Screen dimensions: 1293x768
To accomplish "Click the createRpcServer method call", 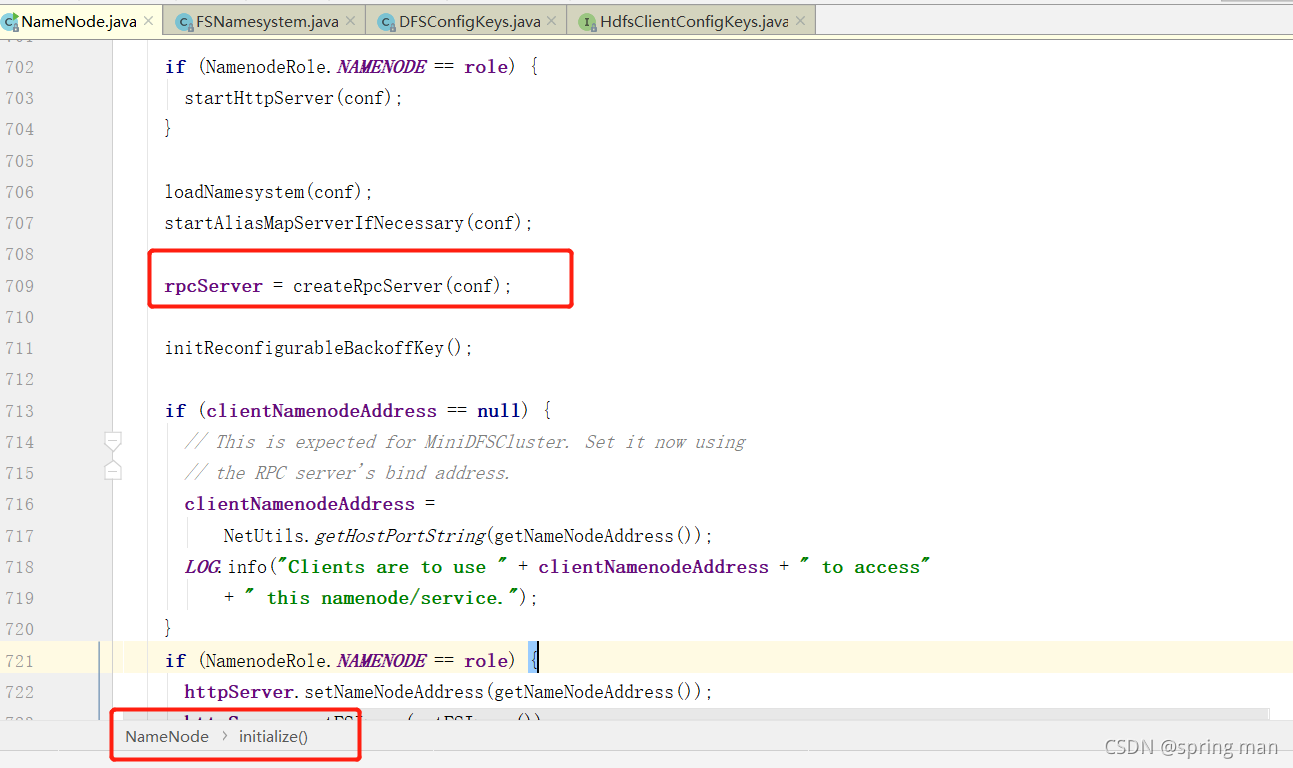I will 367,286.
